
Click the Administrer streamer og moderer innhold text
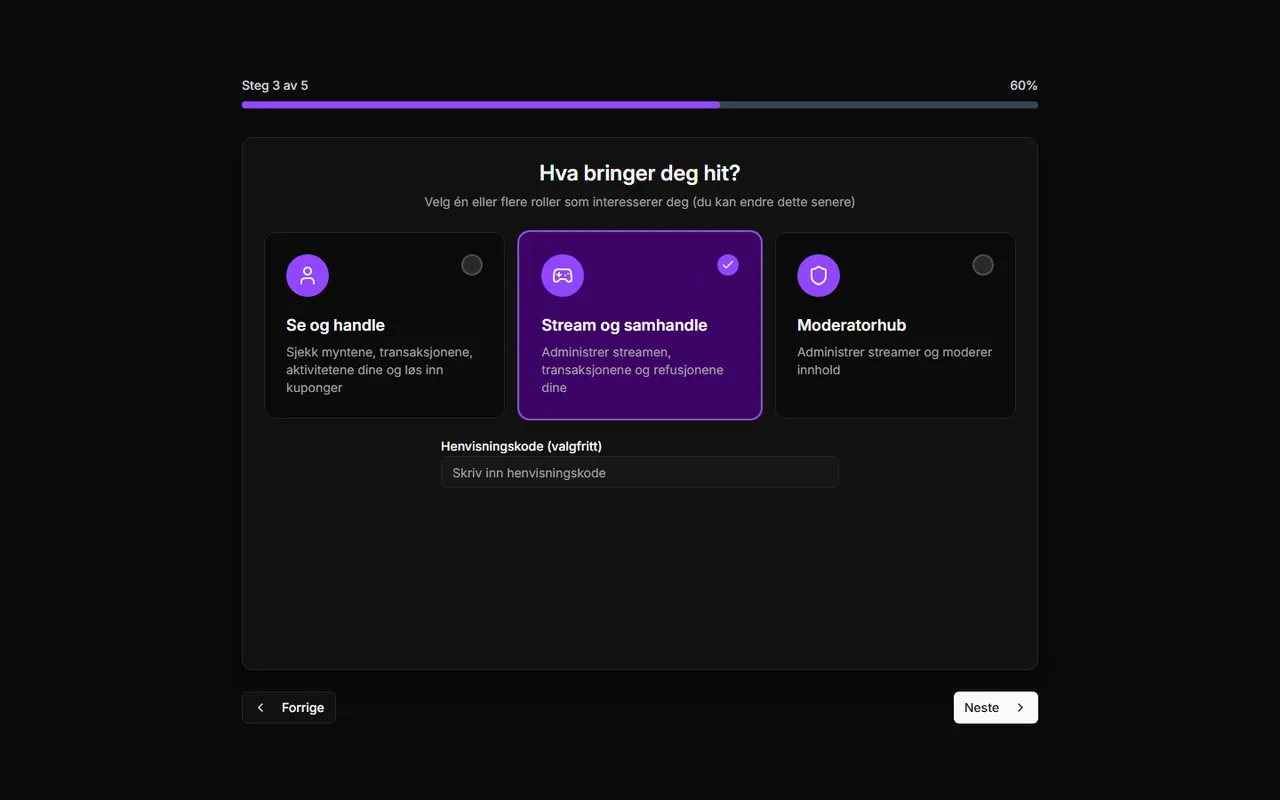point(895,361)
